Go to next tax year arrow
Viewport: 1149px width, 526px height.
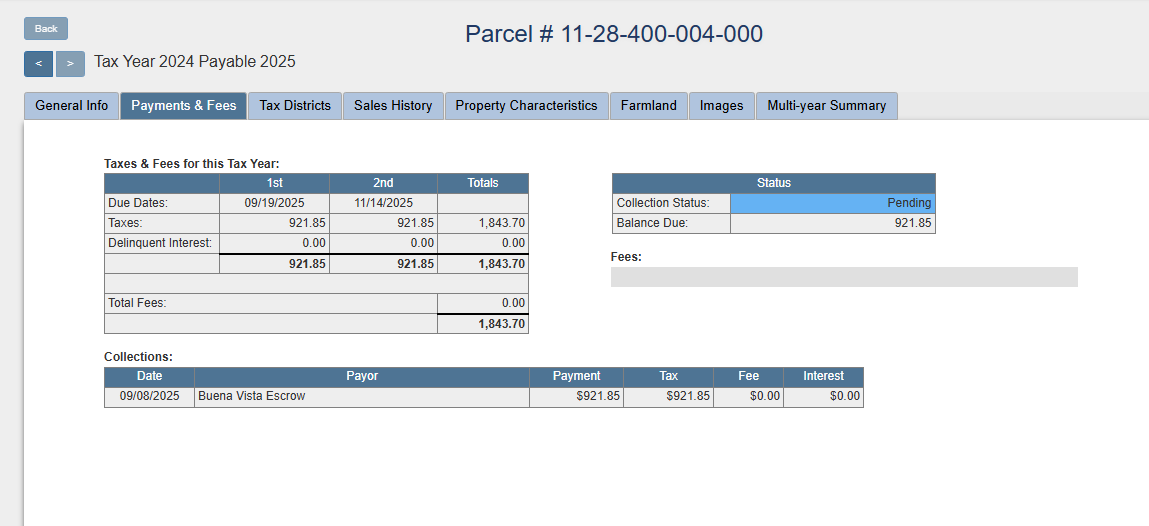pyautogui.click(x=70, y=63)
